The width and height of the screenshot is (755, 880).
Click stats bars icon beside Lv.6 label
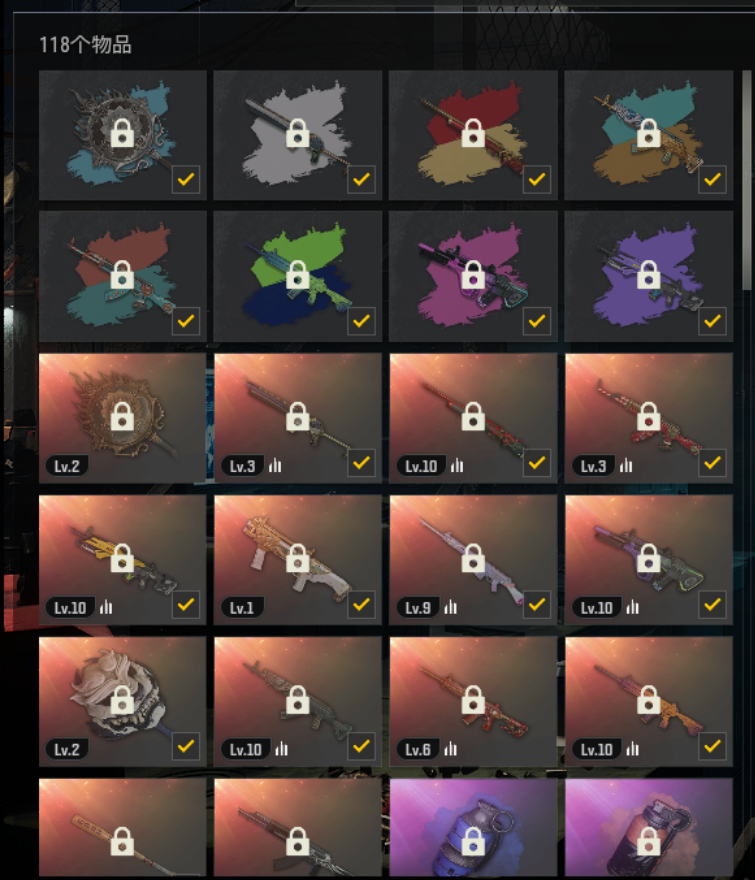click(x=451, y=749)
